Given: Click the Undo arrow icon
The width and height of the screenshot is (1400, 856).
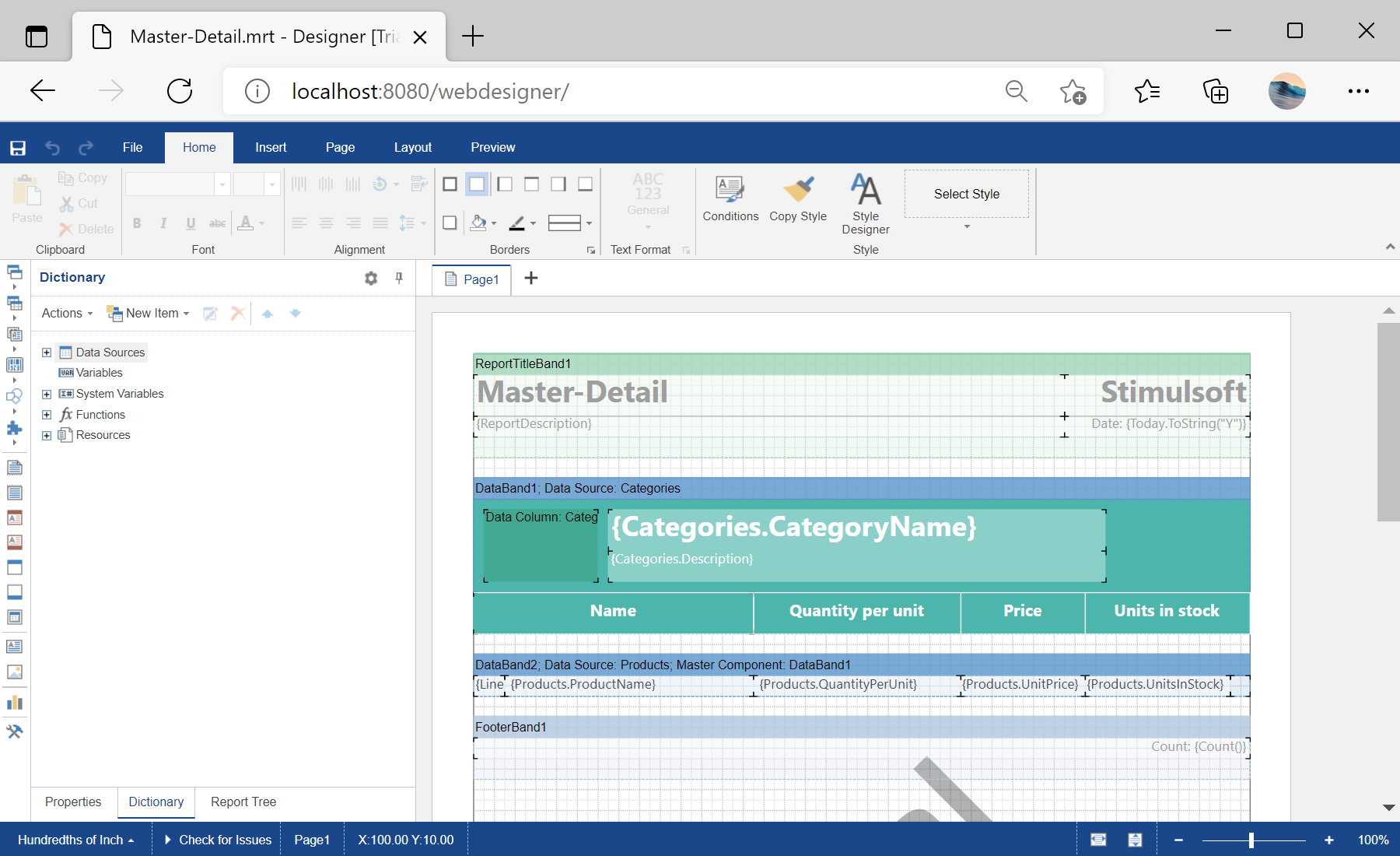Looking at the screenshot, I should click(x=52, y=148).
